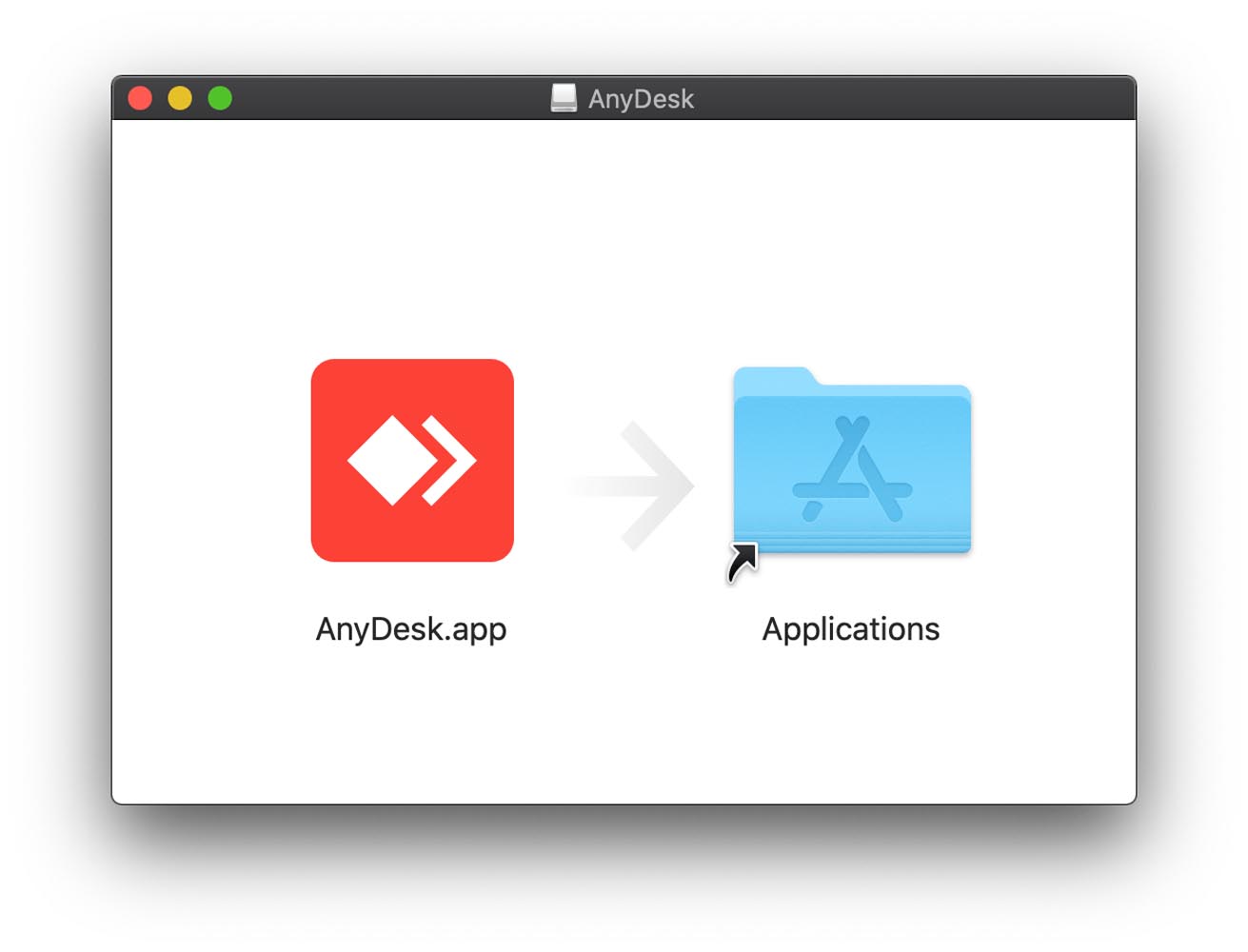Close the AnyDesk installer window

pyautogui.click(x=140, y=98)
